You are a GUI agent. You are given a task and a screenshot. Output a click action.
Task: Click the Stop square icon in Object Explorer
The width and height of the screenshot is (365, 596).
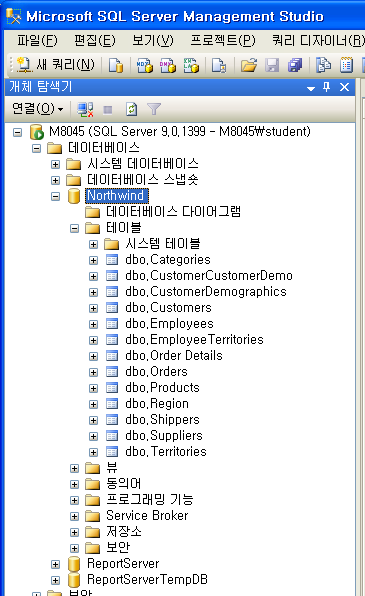pyautogui.click(x=108, y=110)
